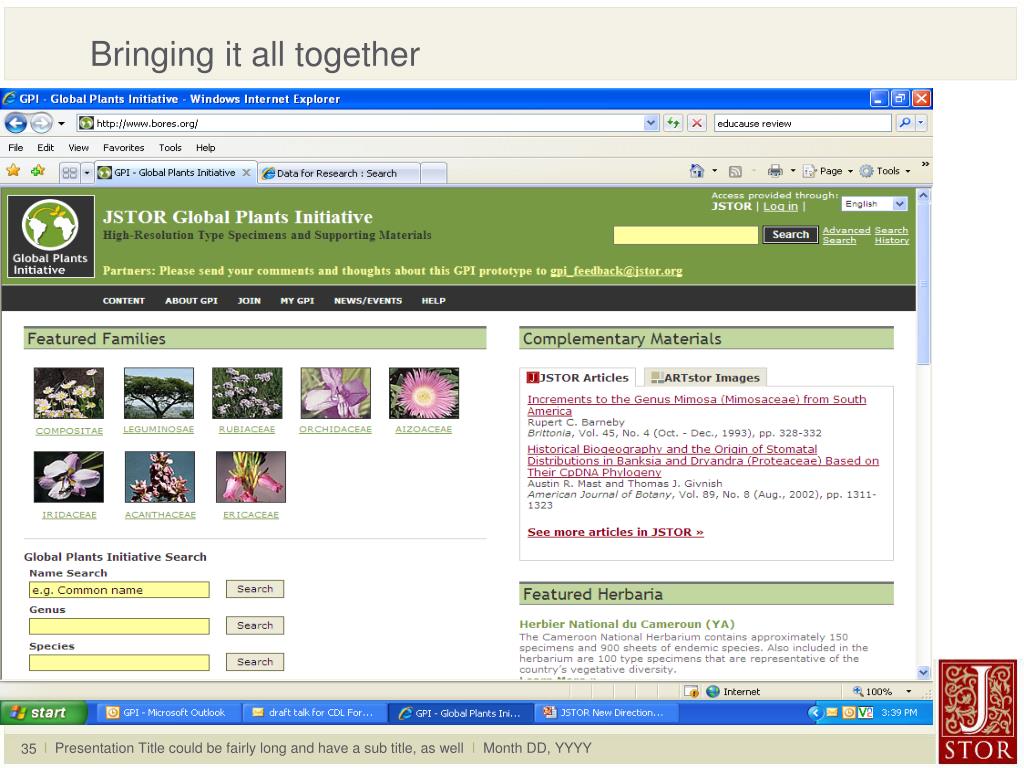Open the Favorites menu
The width and height of the screenshot is (1024, 768).
[123, 148]
